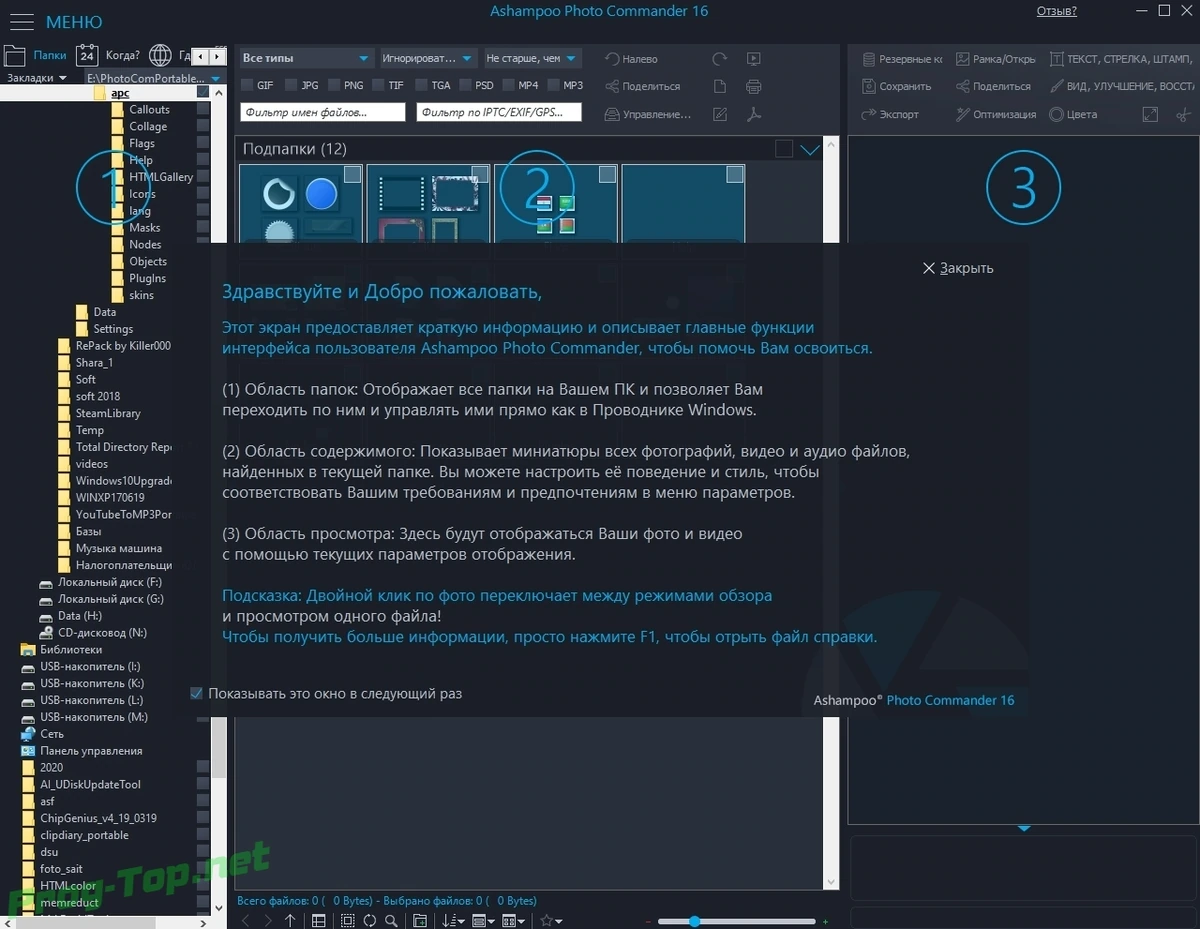Image resolution: width=1200 pixels, height=929 pixels.
Task: Open ВИД, УЛУЧШЕНИЕ brush tools
Action: [x=1121, y=86]
